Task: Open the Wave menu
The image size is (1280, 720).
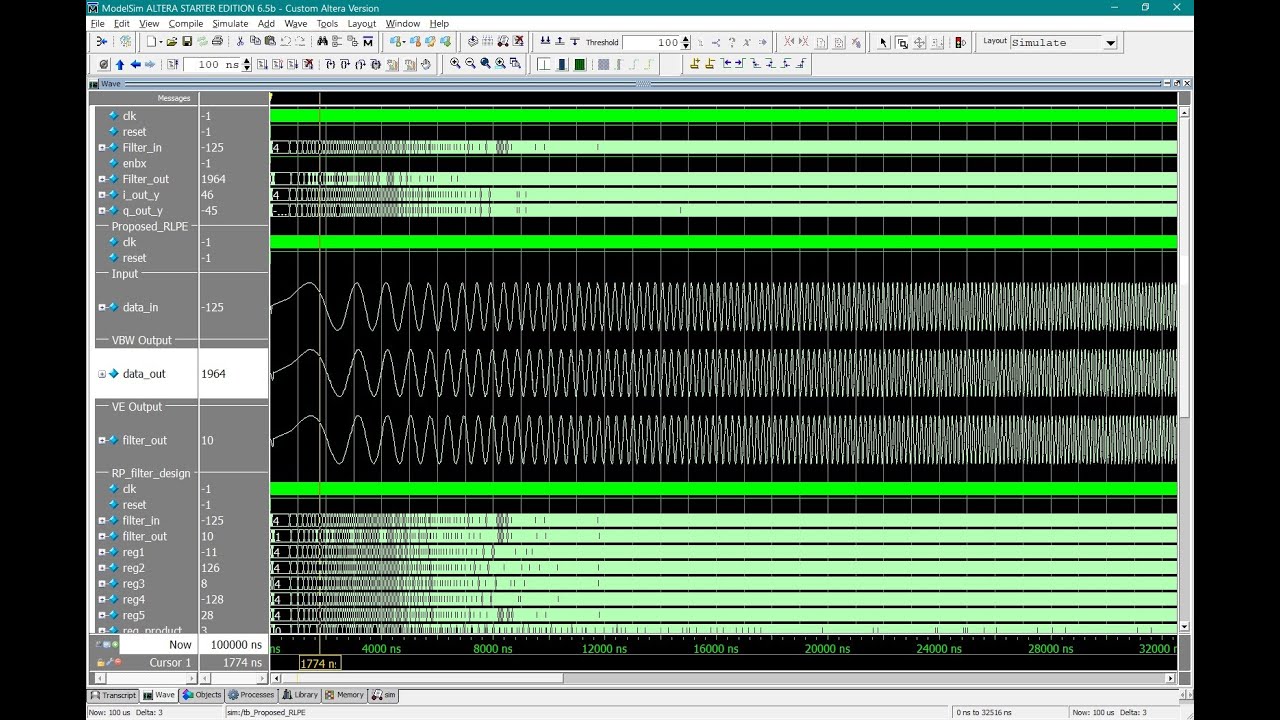Action: pyautogui.click(x=296, y=23)
